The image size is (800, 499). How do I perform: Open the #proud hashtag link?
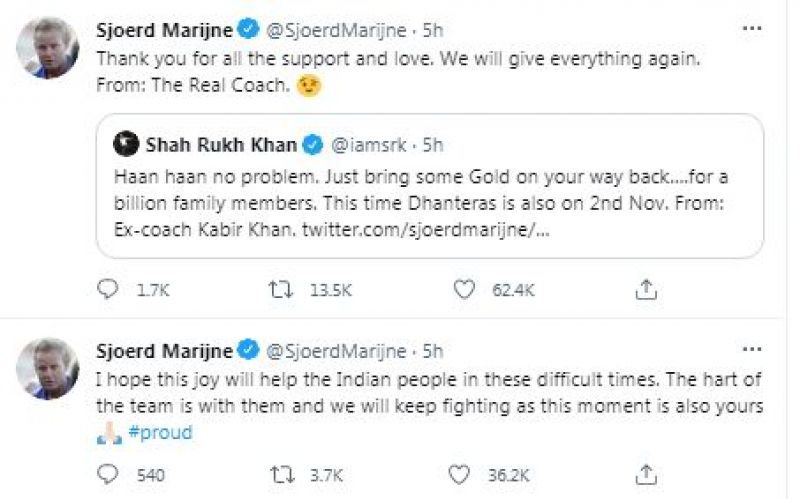coord(160,433)
